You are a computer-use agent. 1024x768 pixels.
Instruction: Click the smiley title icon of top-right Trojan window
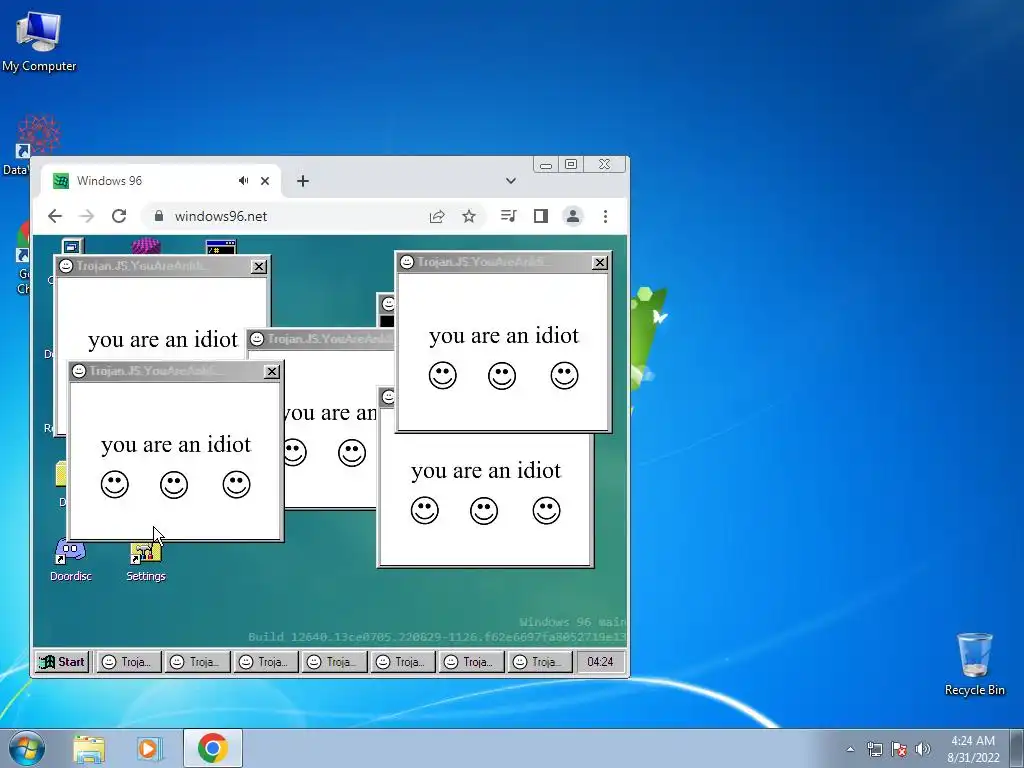407,262
